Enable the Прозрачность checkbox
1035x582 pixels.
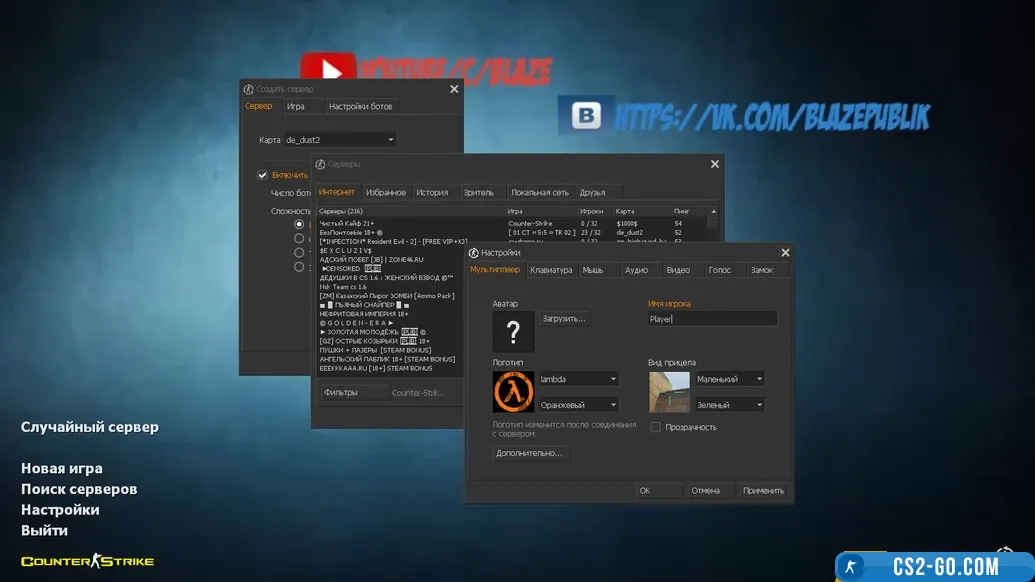tap(656, 427)
